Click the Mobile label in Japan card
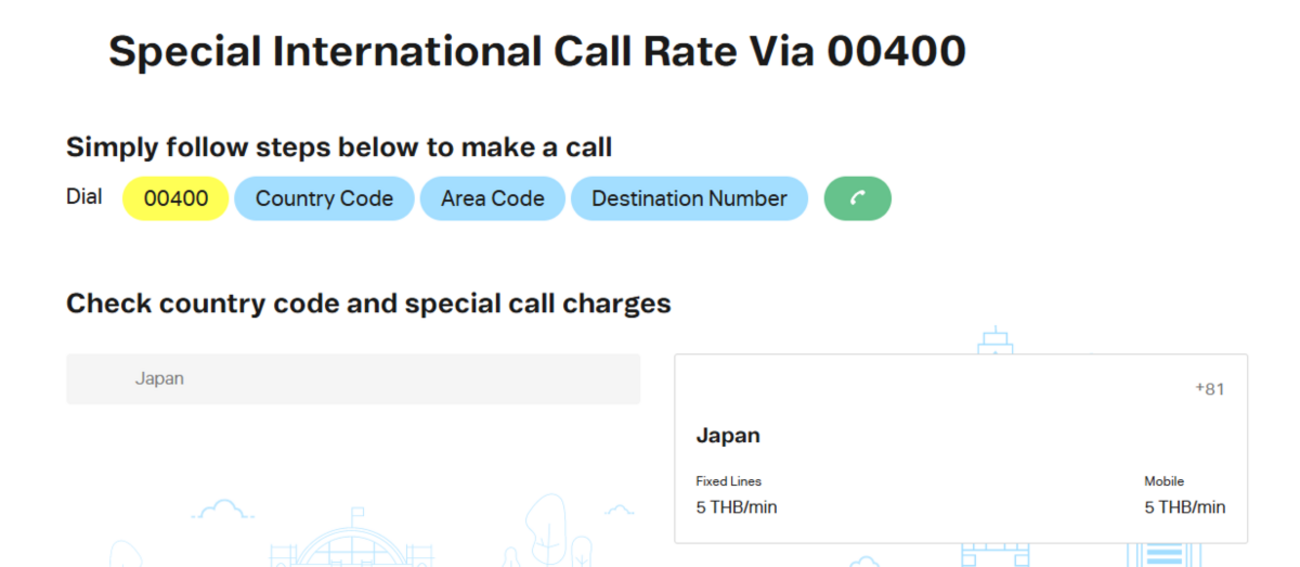 click(x=1164, y=481)
